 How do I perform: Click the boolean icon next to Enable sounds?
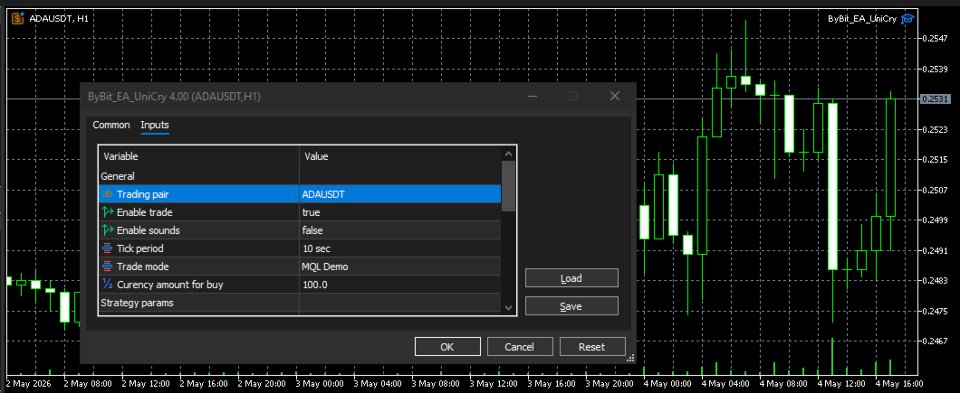pos(108,230)
